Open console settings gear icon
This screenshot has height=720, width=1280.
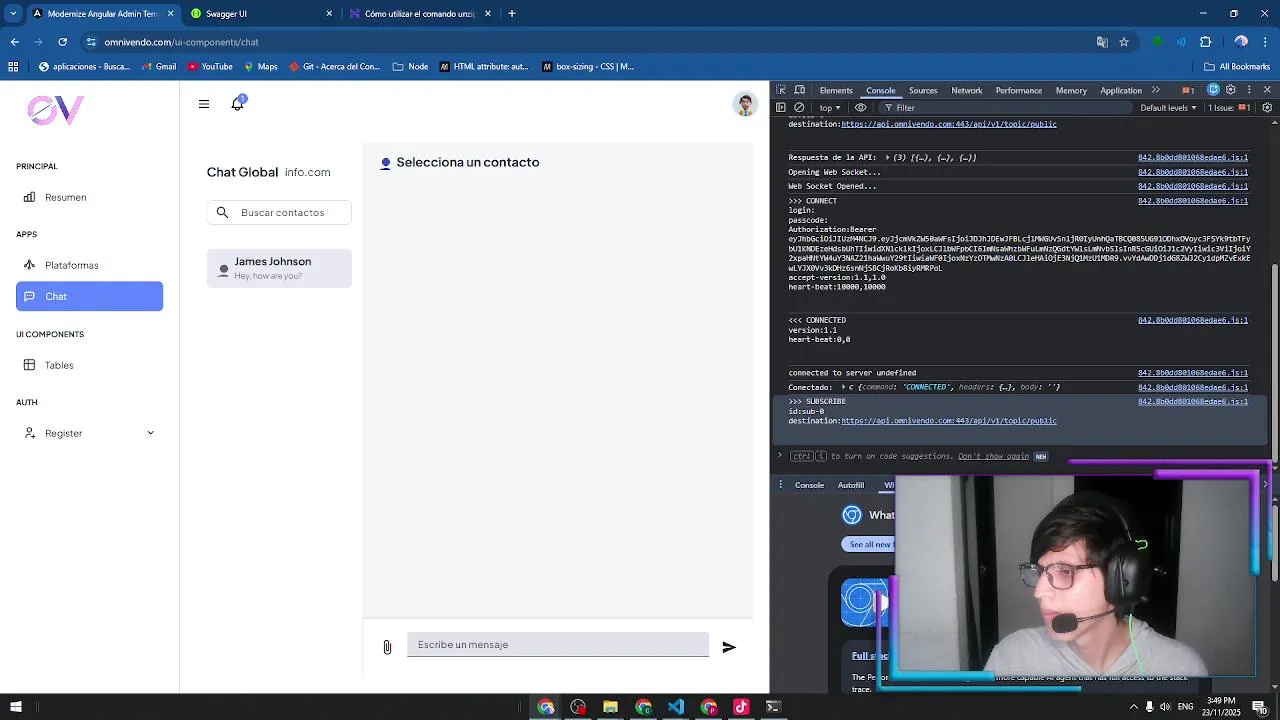pyautogui.click(x=1267, y=107)
